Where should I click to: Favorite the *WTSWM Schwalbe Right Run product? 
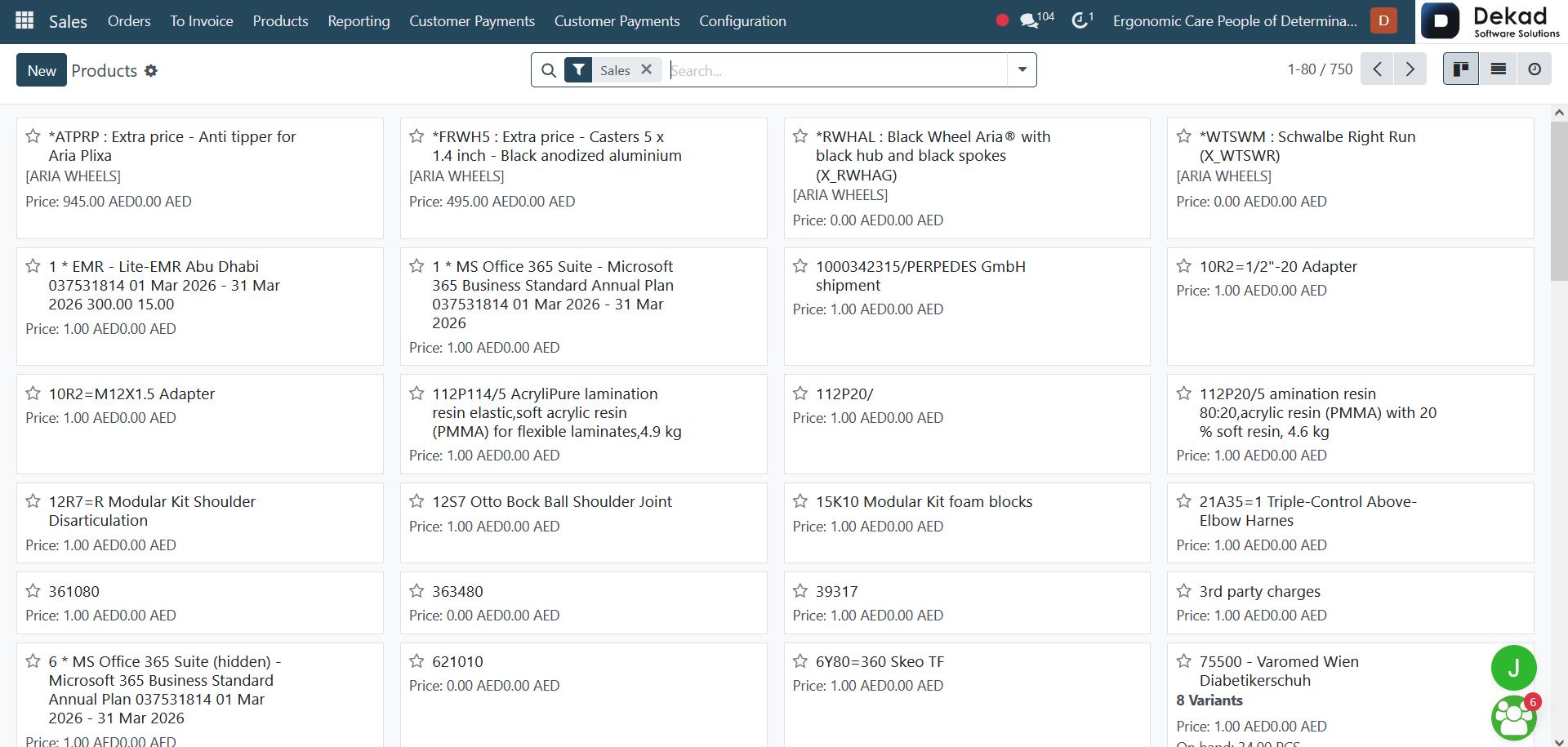(x=1184, y=136)
